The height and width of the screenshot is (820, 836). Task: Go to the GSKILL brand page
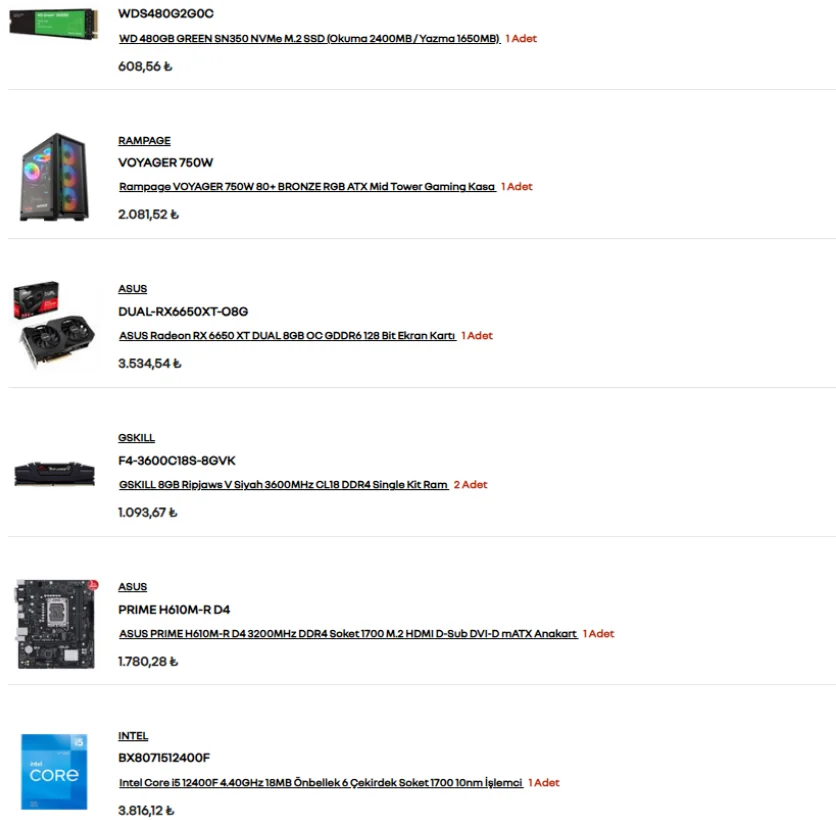pos(136,438)
